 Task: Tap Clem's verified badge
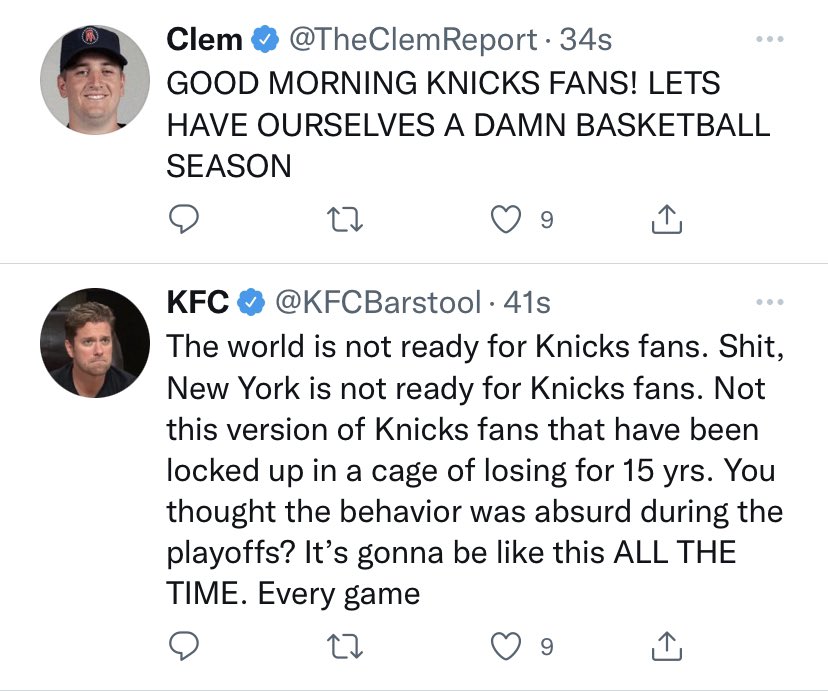[x=265, y=40]
